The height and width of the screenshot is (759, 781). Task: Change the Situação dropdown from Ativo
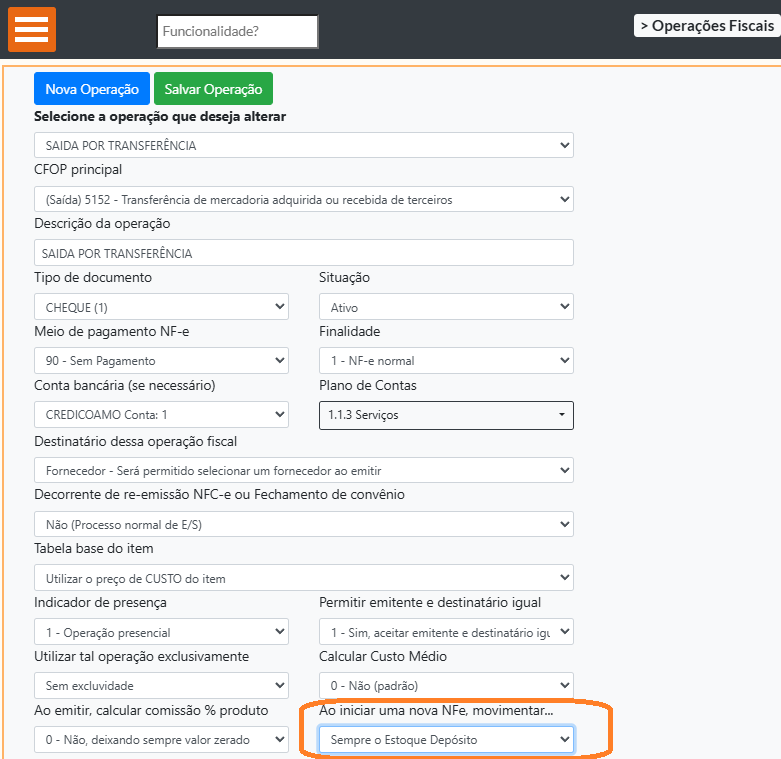446,307
